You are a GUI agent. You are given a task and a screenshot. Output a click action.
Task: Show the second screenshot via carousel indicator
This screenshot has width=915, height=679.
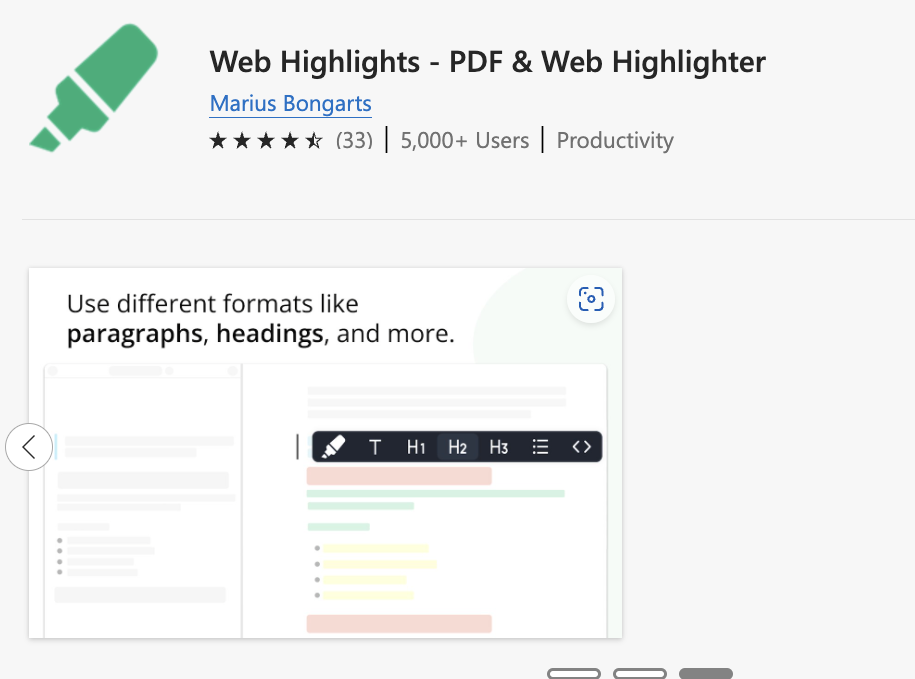pyautogui.click(x=640, y=674)
